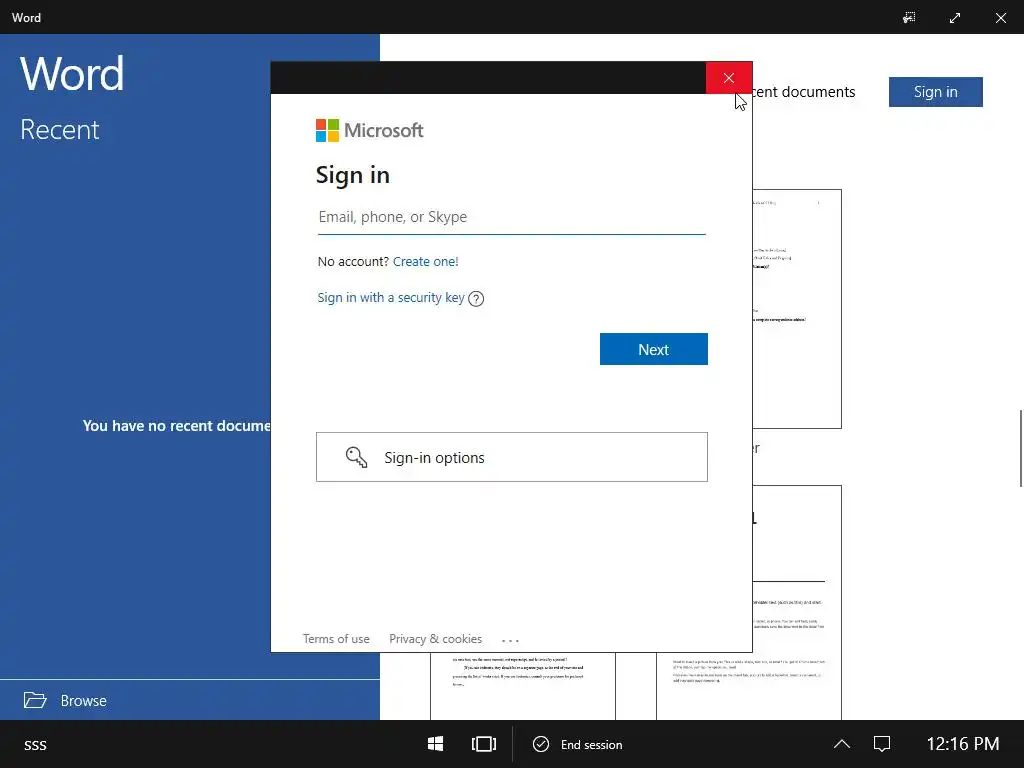Image resolution: width=1024 pixels, height=768 pixels.
Task: Open Terms of use link
Action: click(x=336, y=639)
